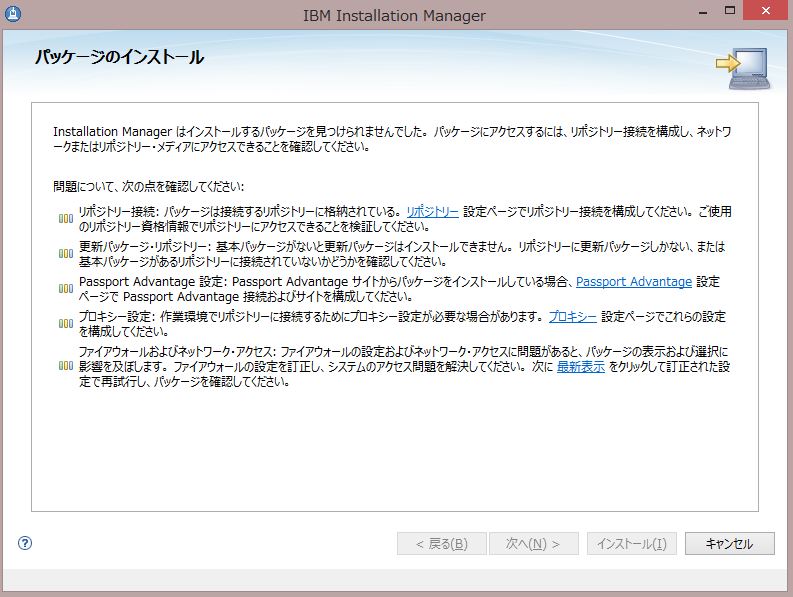Click bullet icon beside リポジトリー接続
The image size is (793, 597).
coord(66,219)
